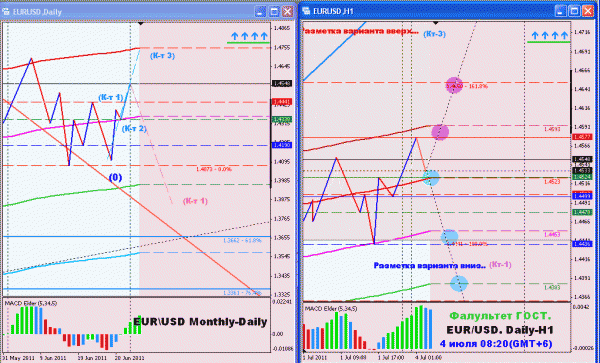Select the (0) label on Daily chart
Screen dimensions: 600x363
click(x=115, y=177)
